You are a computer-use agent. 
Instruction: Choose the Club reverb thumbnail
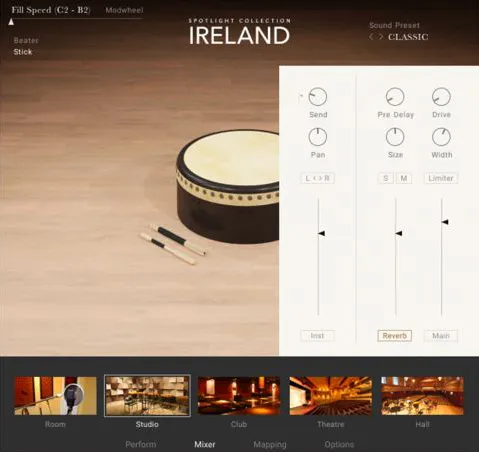tap(239, 396)
